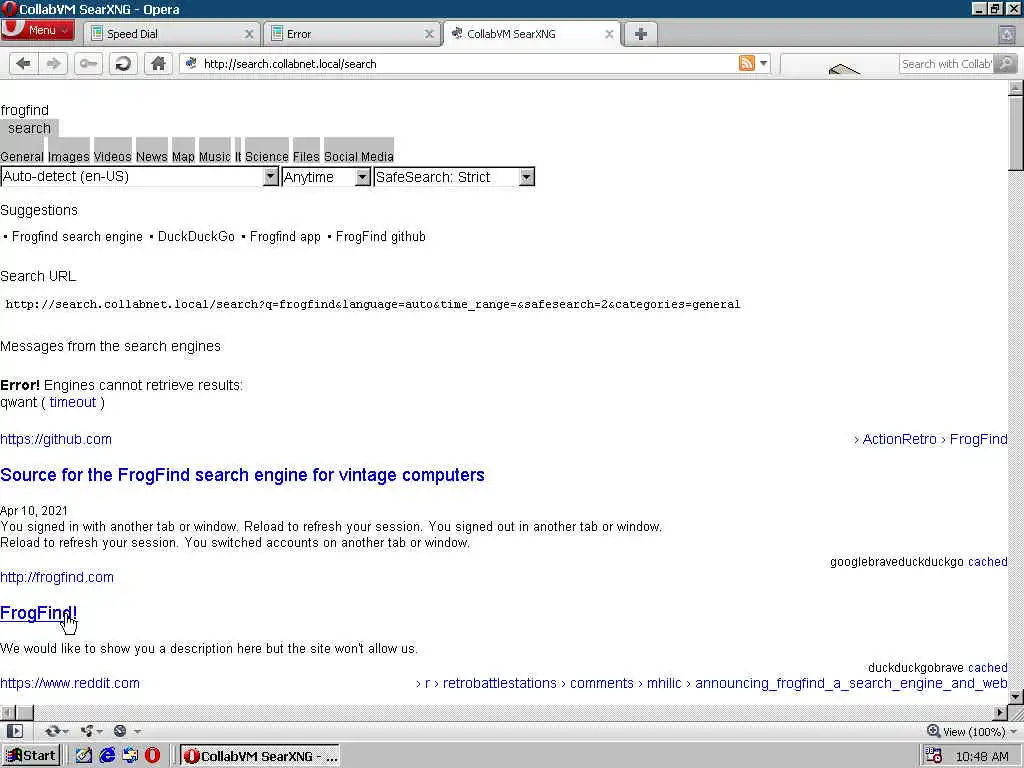Open cached link for duckduckgobrave result
1024x768 pixels.
point(987,667)
